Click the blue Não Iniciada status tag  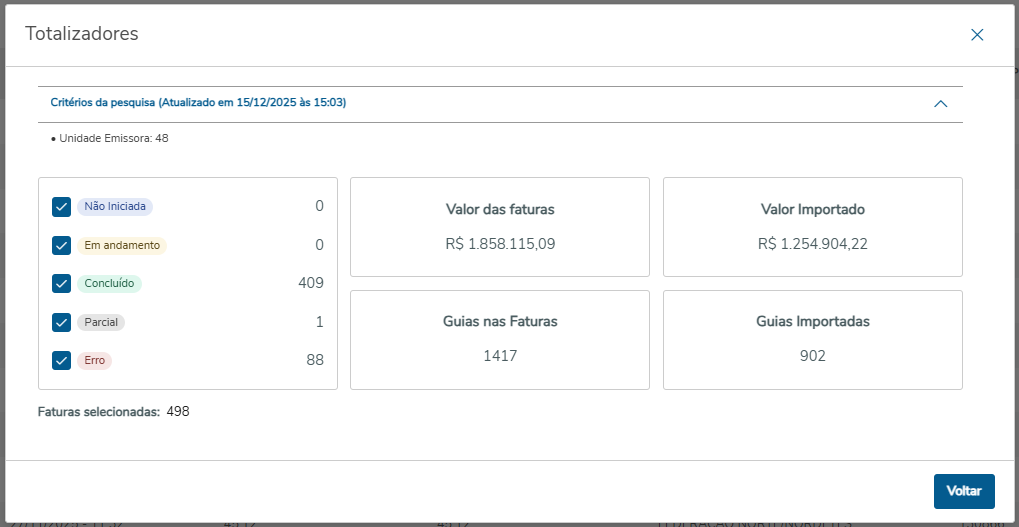click(115, 207)
